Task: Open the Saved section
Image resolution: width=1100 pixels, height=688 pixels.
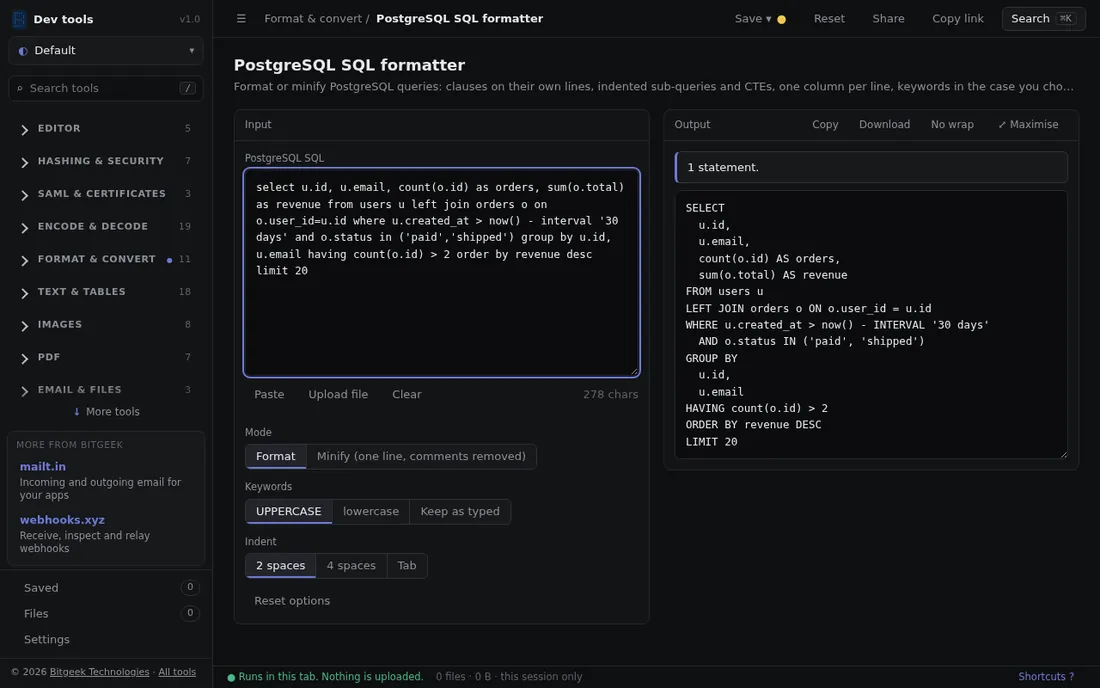Action: click(106, 588)
